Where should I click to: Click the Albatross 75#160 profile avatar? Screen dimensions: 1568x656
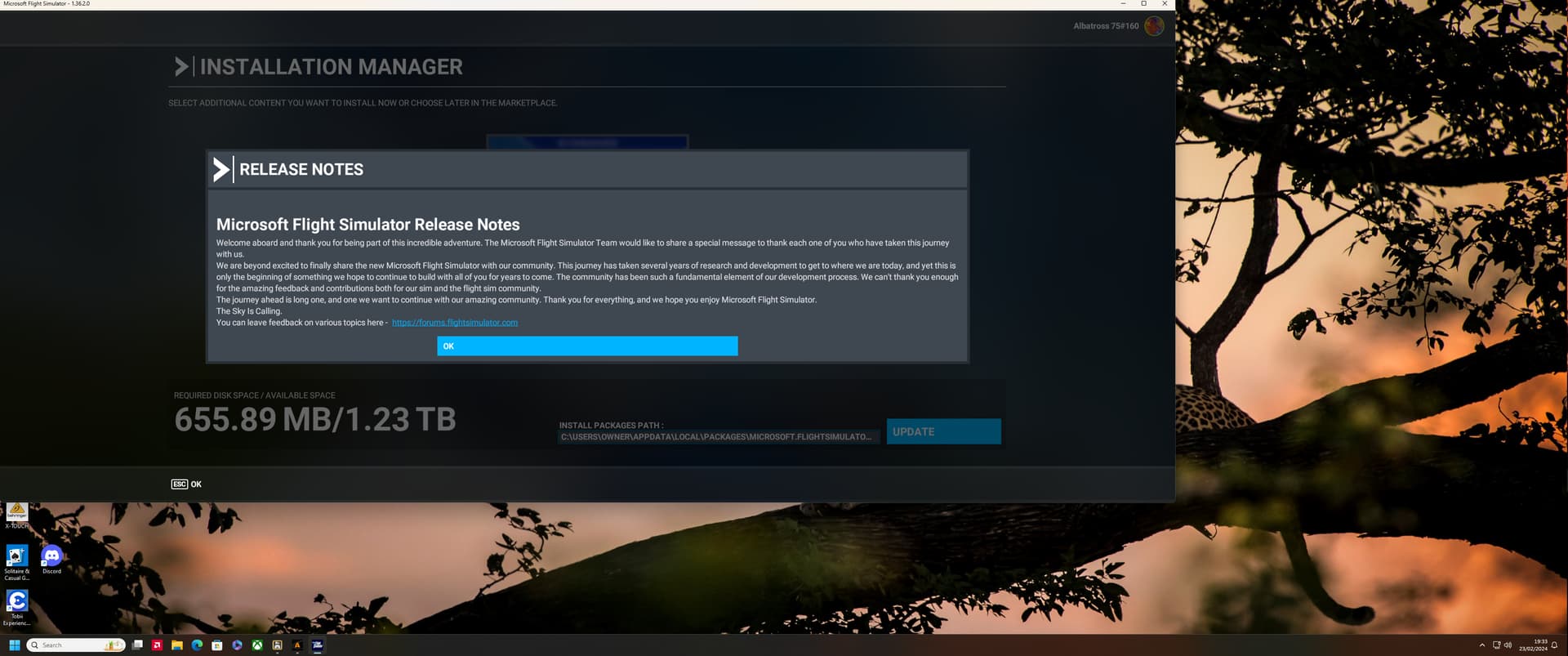point(1154,26)
